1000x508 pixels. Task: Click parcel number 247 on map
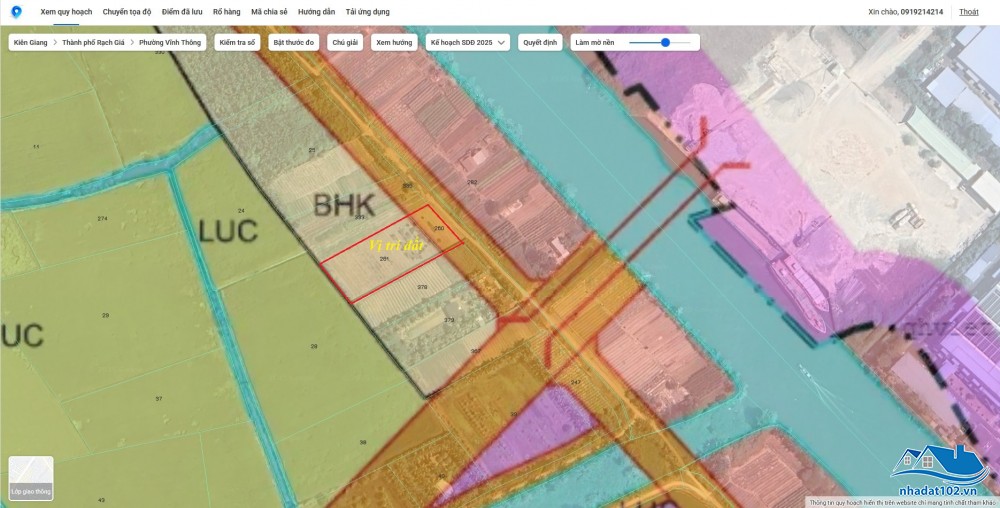(576, 382)
